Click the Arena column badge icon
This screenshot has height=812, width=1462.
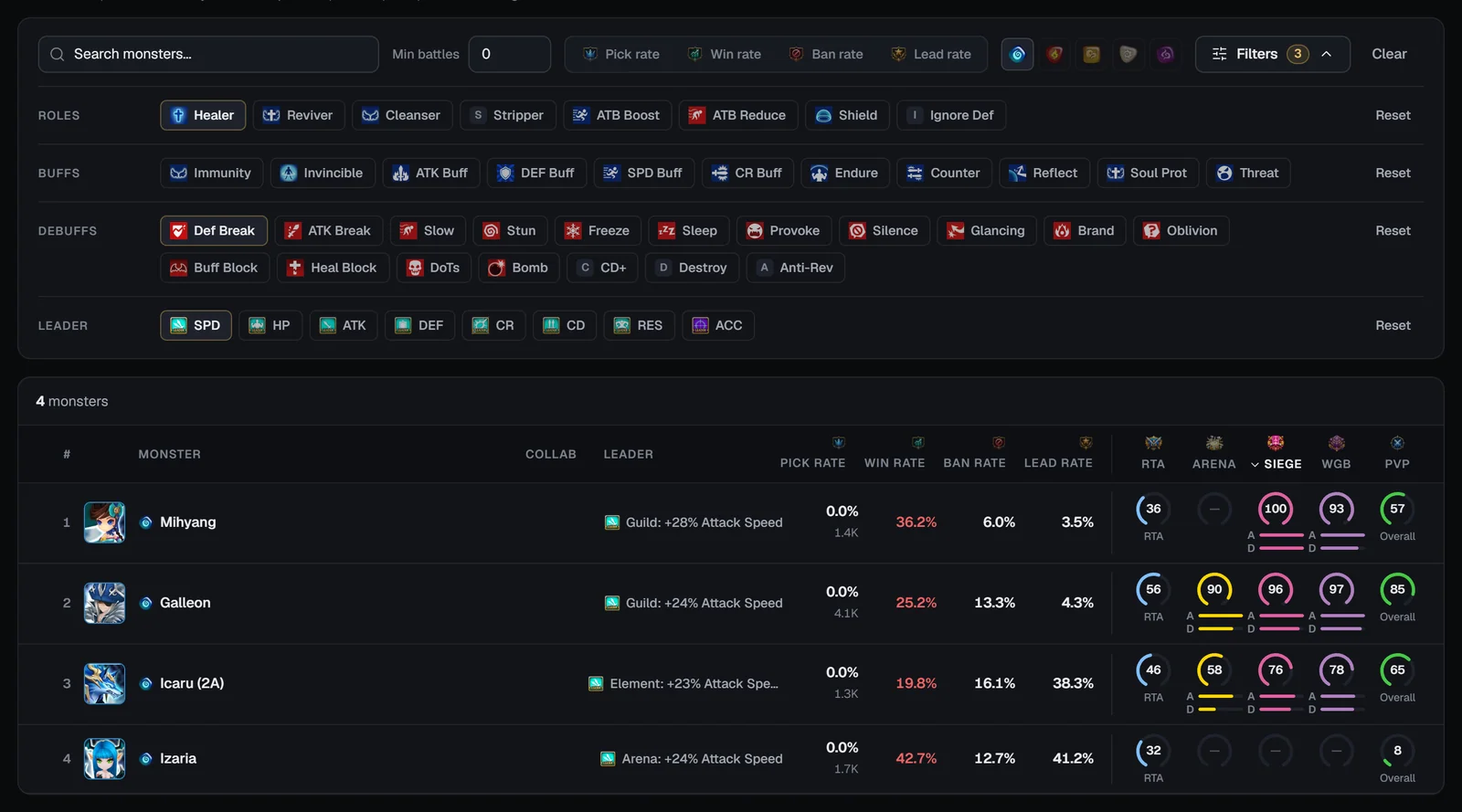[x=1214, y=443]
